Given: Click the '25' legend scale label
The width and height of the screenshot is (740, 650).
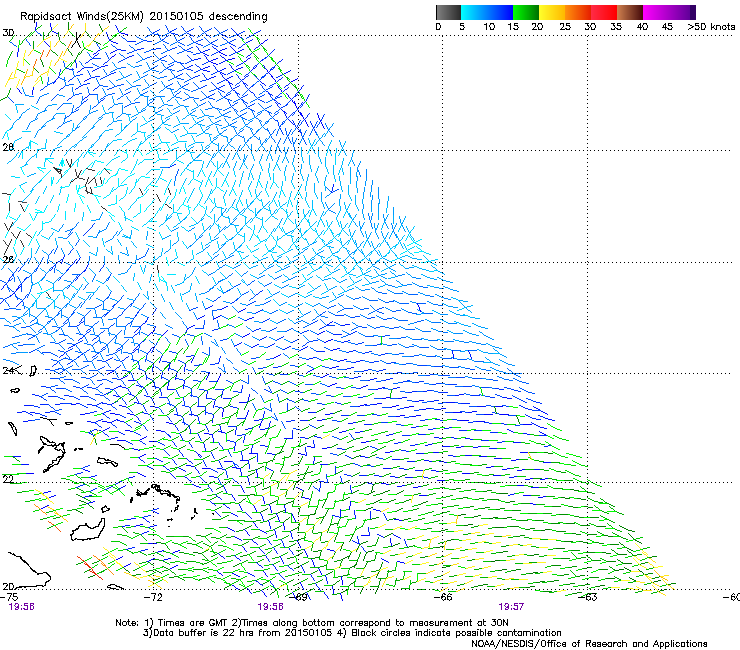Looking at the screenshot, I should pos(565,27).
